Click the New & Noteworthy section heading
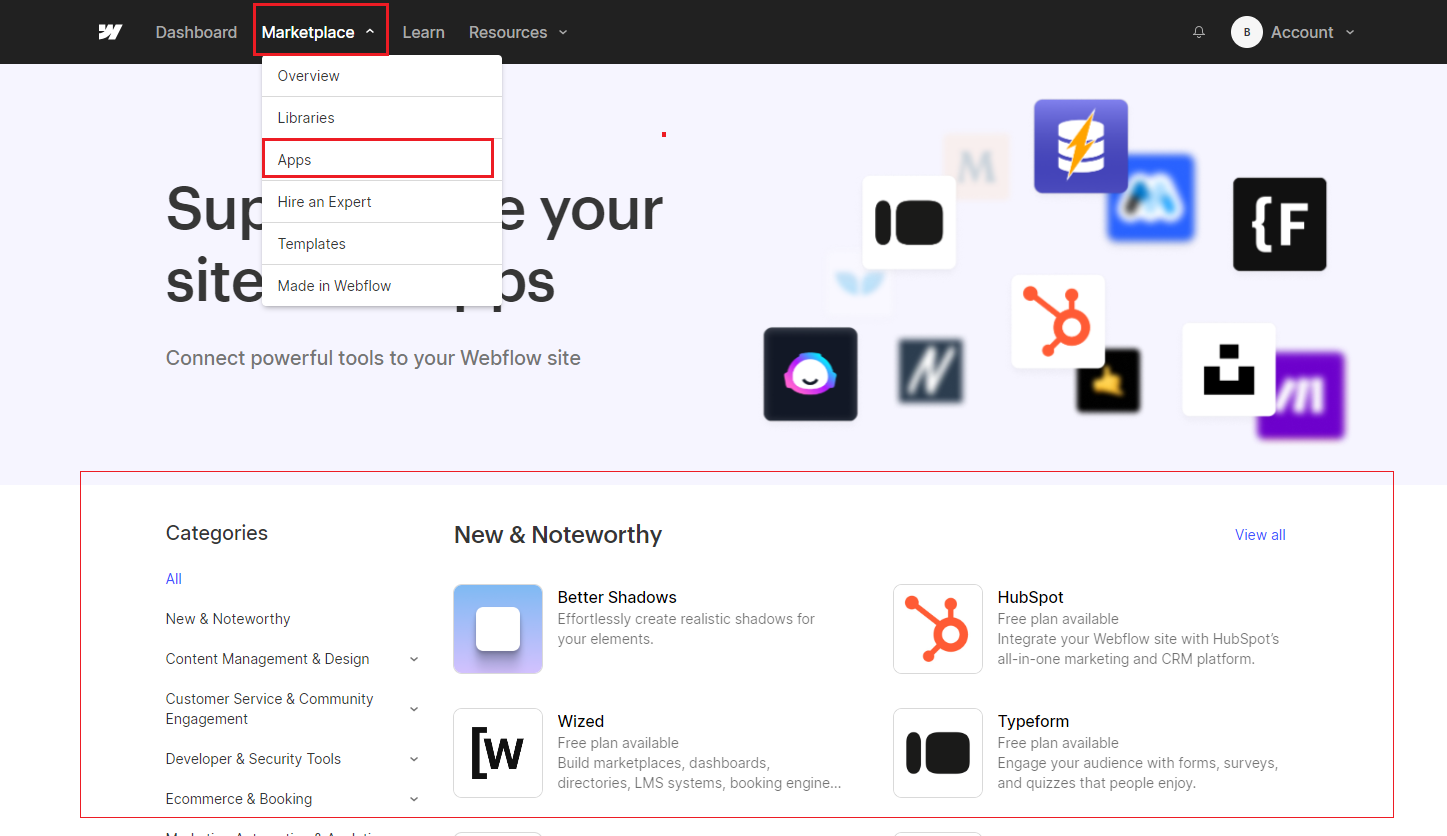 pos(558,535)
